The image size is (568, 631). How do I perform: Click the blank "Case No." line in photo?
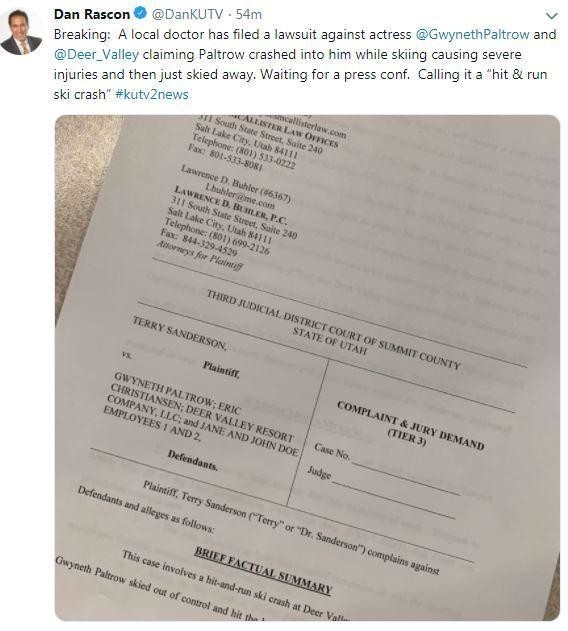pyautogui.click(x=405, y=478)
